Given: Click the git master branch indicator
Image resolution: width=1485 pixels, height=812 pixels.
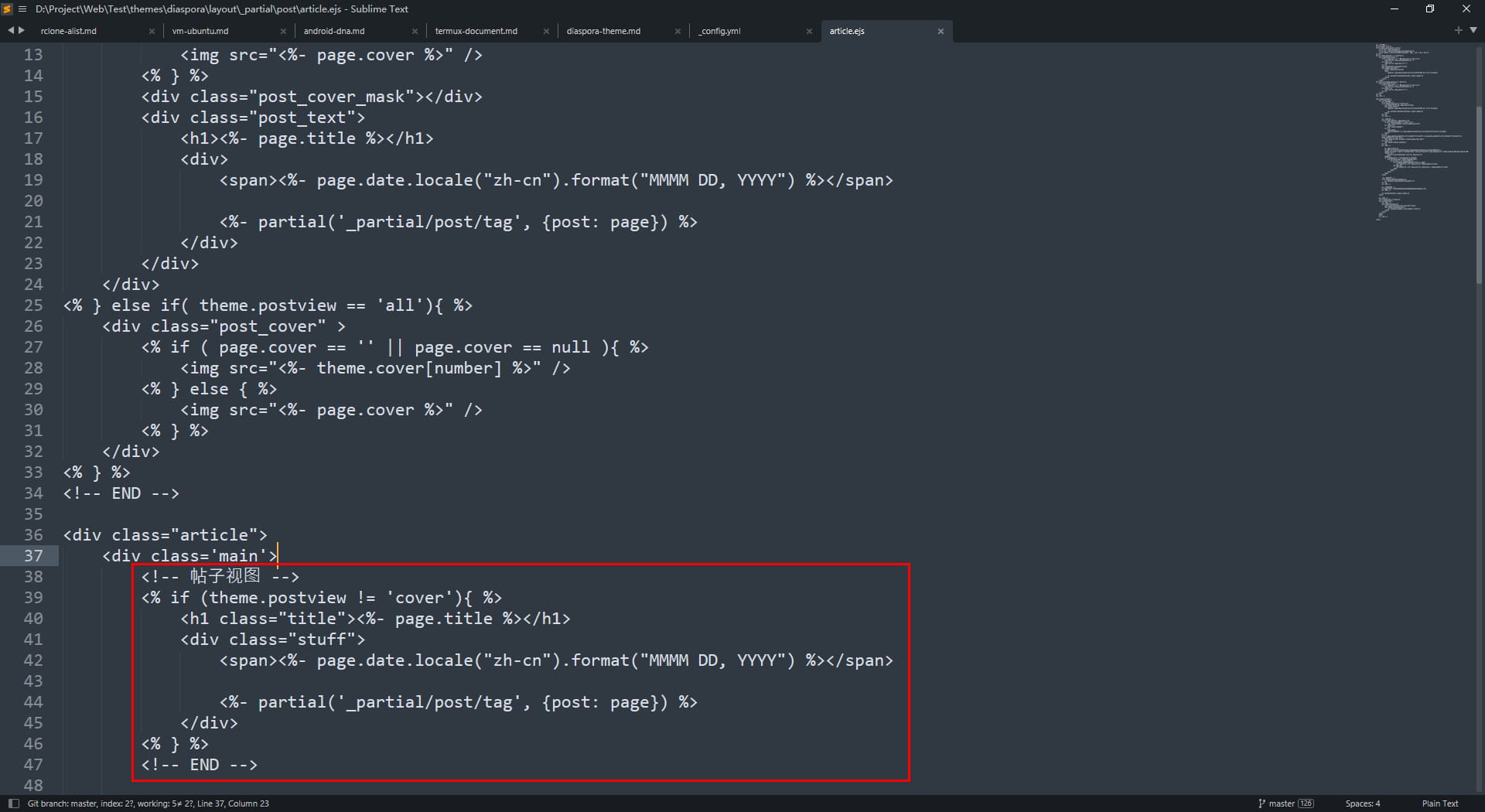Looking at the screenshot, I should pos(1285,803).
